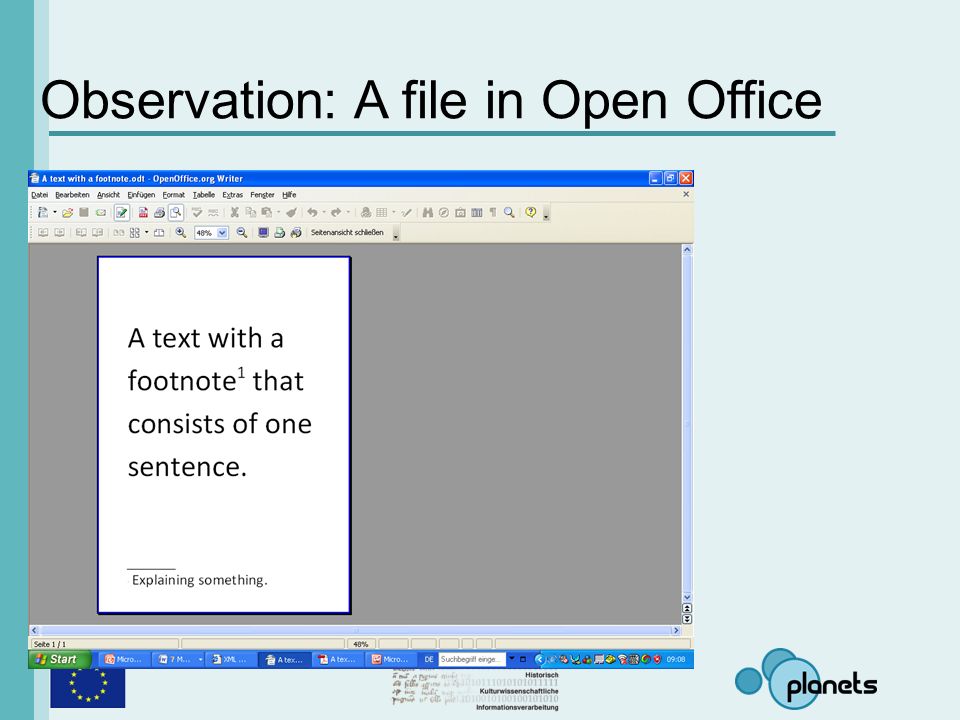Click the Format Paintbrush icon
This screenshot has height=720, width=960.
point(291,212)
